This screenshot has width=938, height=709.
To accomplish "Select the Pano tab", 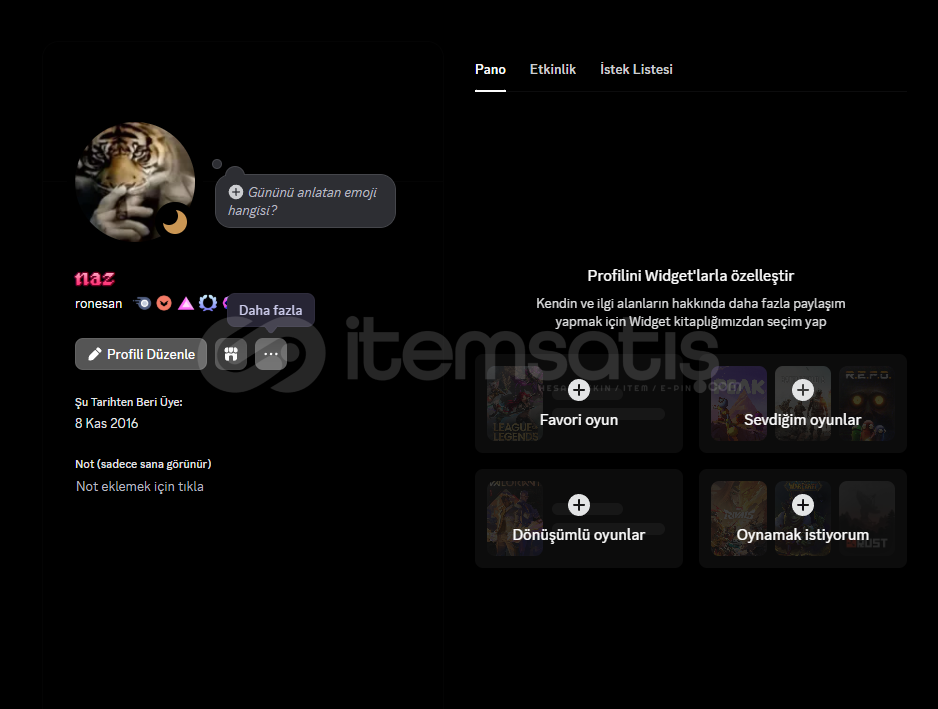I will coord(490,70).
